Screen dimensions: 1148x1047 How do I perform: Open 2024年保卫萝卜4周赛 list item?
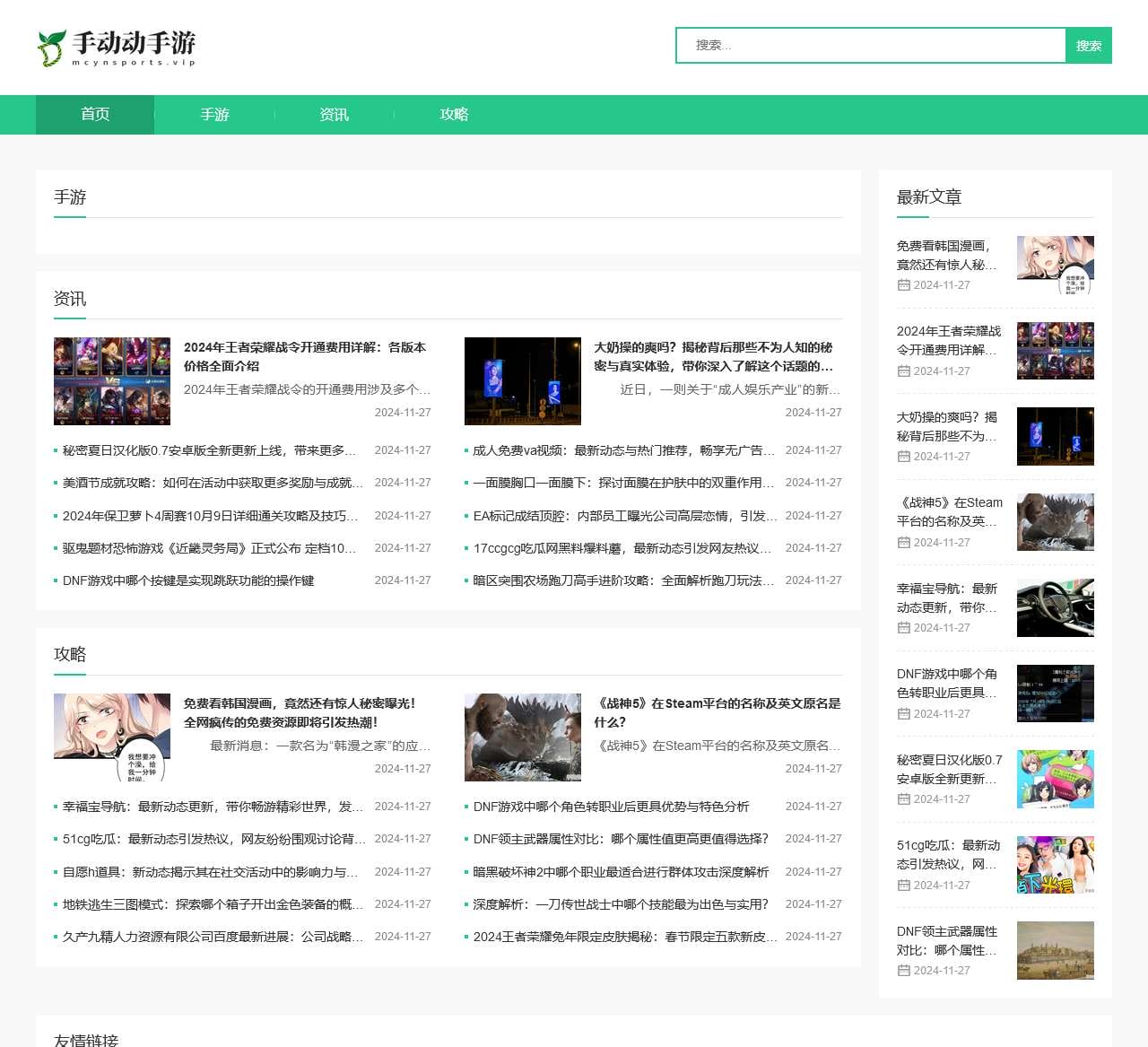click(210, 516)
